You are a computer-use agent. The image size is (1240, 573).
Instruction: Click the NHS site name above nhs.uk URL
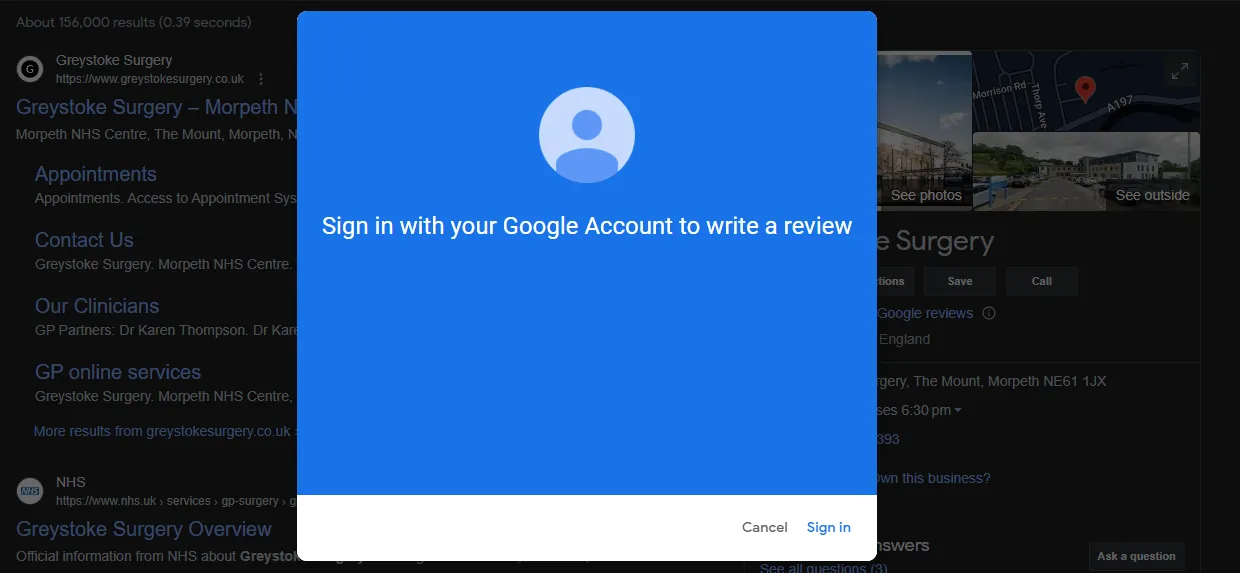point(71,482)
